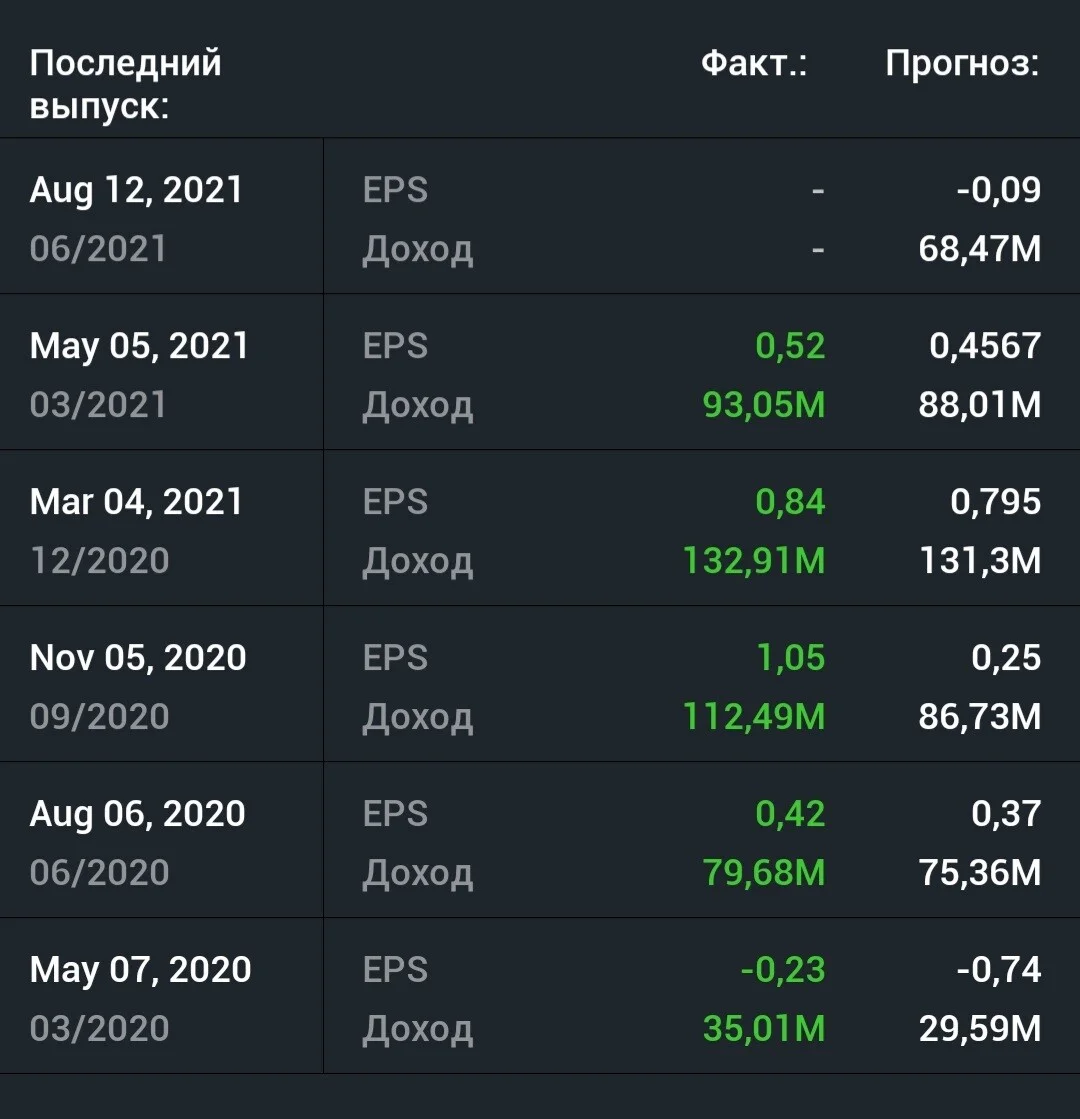The width and height of the screenshot is (1080, 1119).
Task: Click forecast revenue 68,47M
Action: (x=979, y=249)
